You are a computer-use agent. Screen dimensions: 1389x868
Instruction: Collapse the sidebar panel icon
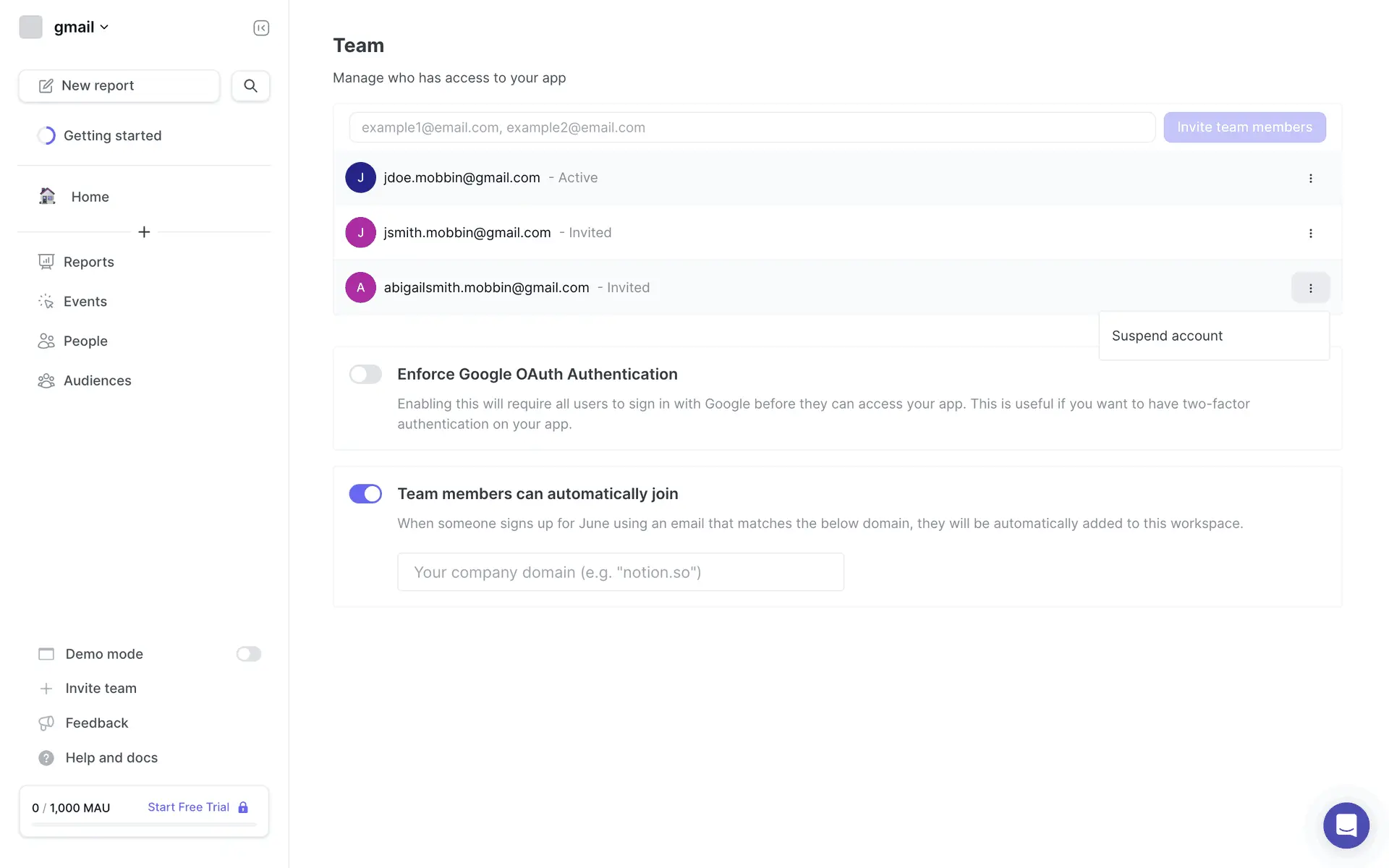coord(261,27)
